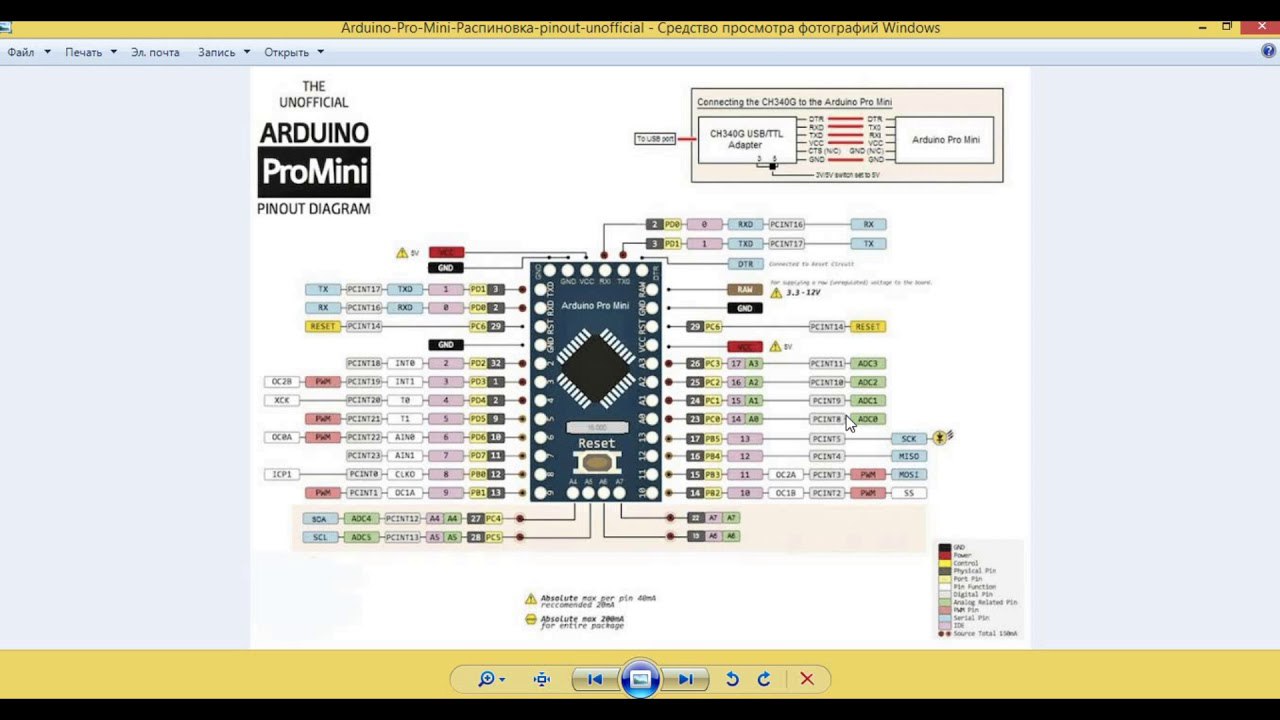Click the AIN0 label
This screenshot has height=720, width=1280.
pos(405,437)
